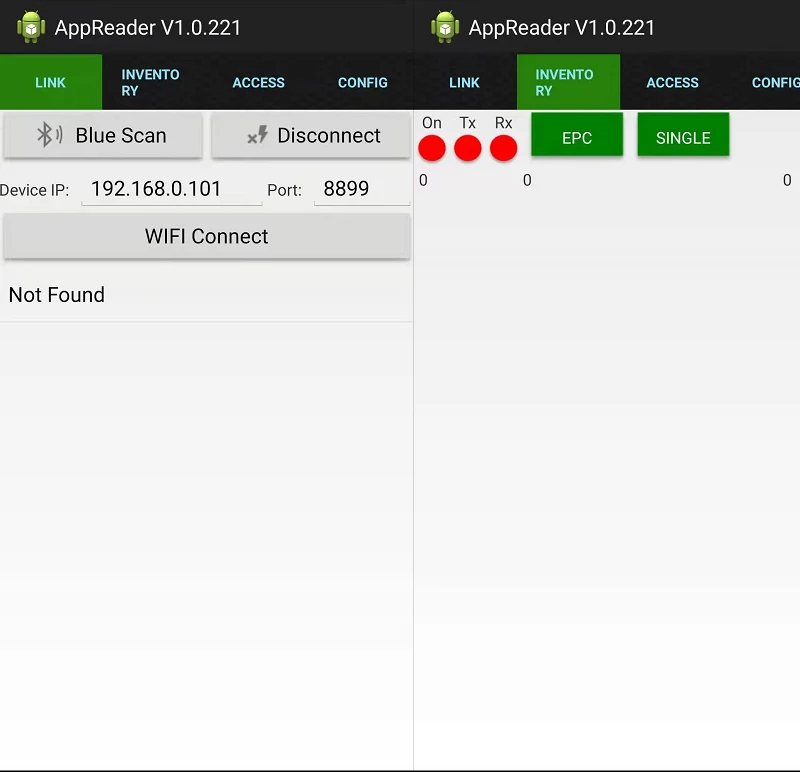This screenshot has width=800, height=772.
Task: Click the AppReader Android icon in left screen
Action: [31, 27]
